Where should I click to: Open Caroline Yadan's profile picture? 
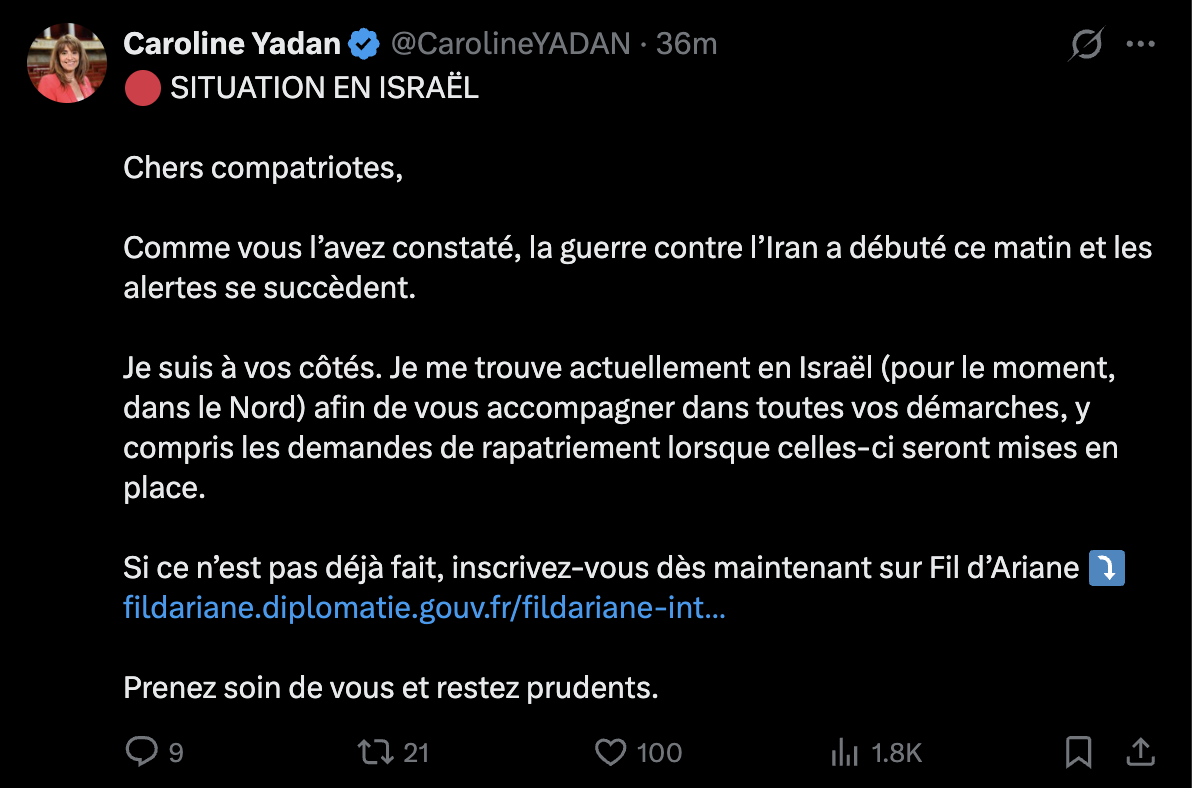pyautogui.click(x=67, y=62)
